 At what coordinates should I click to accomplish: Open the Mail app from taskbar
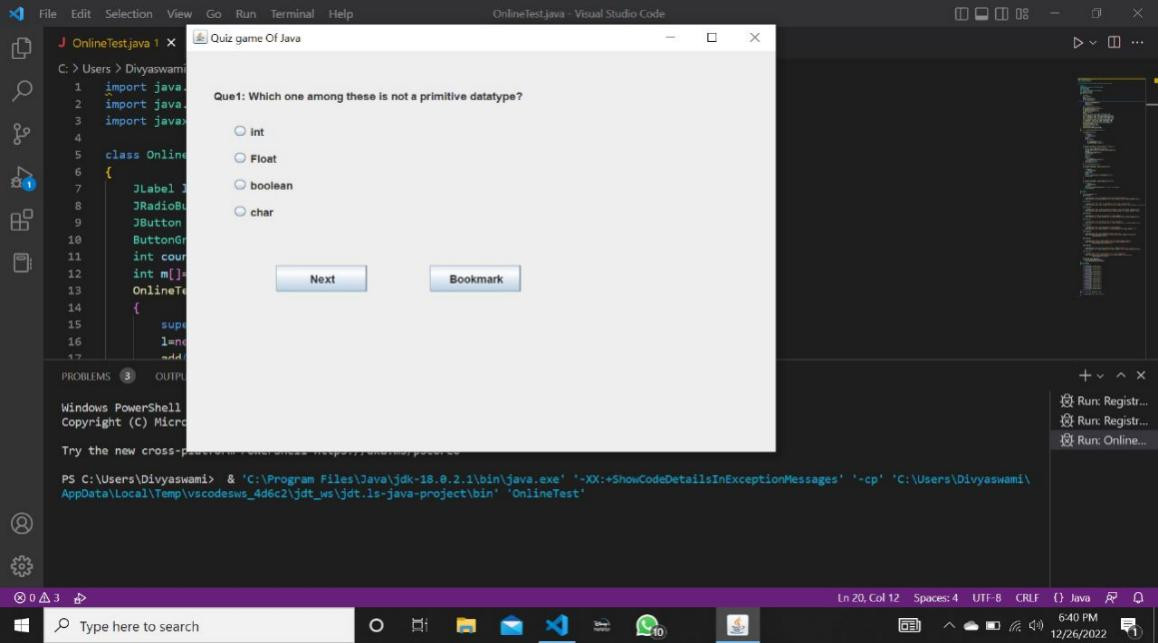[511, 625]
